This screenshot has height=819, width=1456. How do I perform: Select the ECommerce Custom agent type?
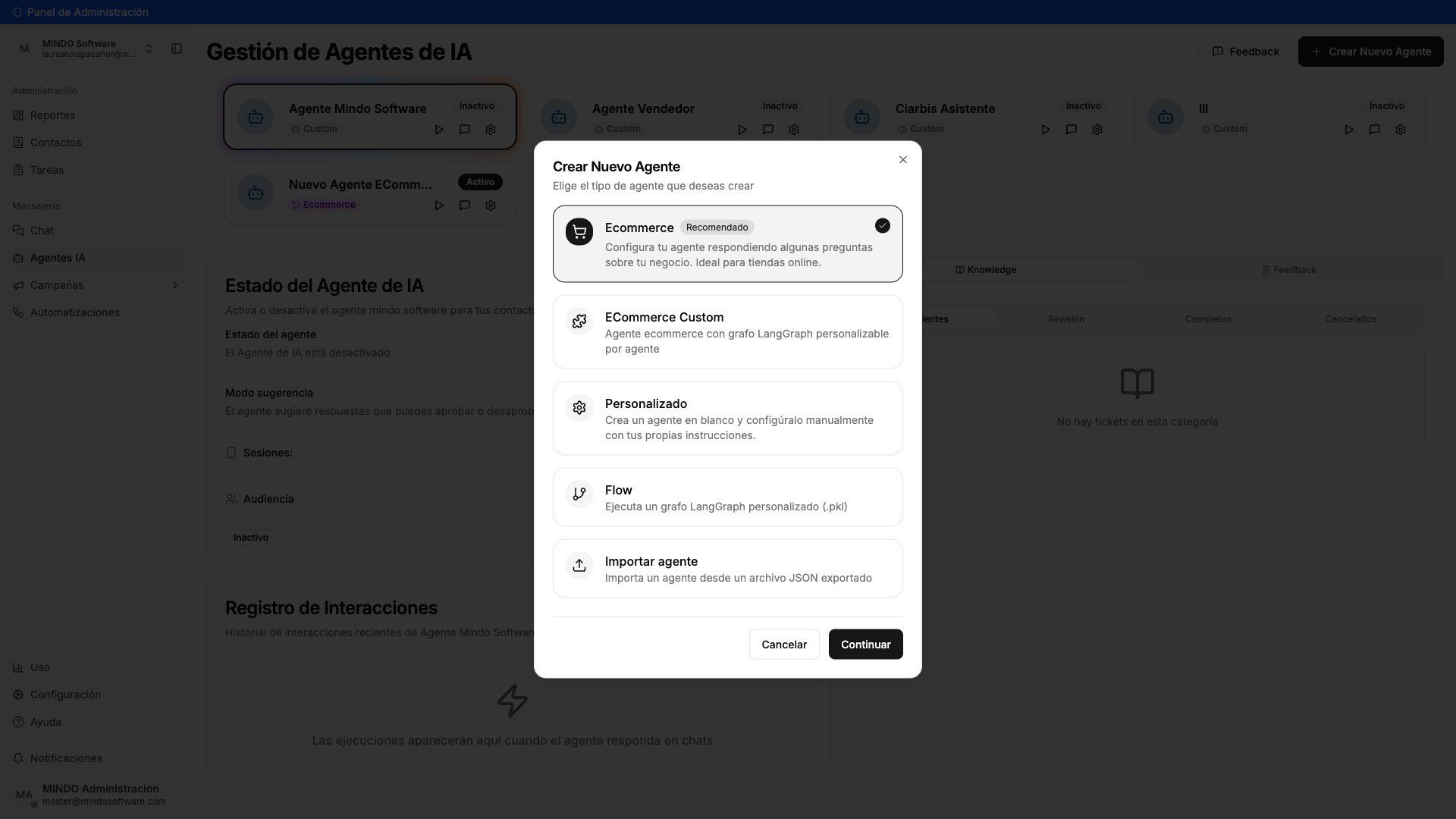coord(727,332)
